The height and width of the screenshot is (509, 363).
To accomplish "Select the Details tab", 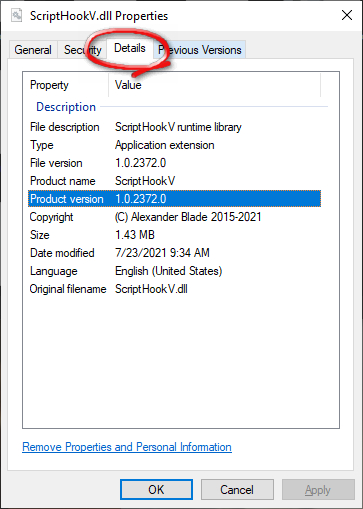I will [x=130, y=48].
